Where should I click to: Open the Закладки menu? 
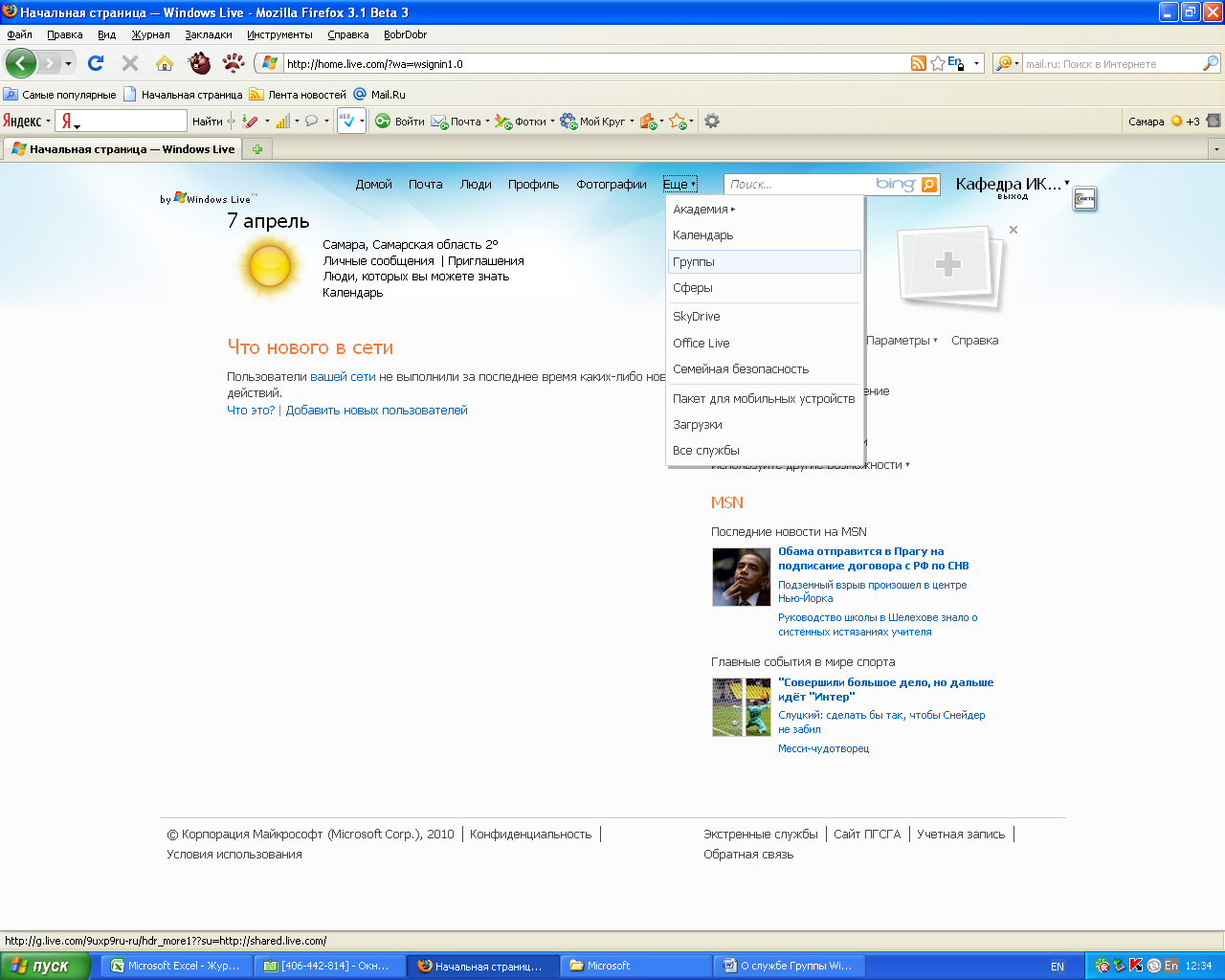click(x=209, y=34)
